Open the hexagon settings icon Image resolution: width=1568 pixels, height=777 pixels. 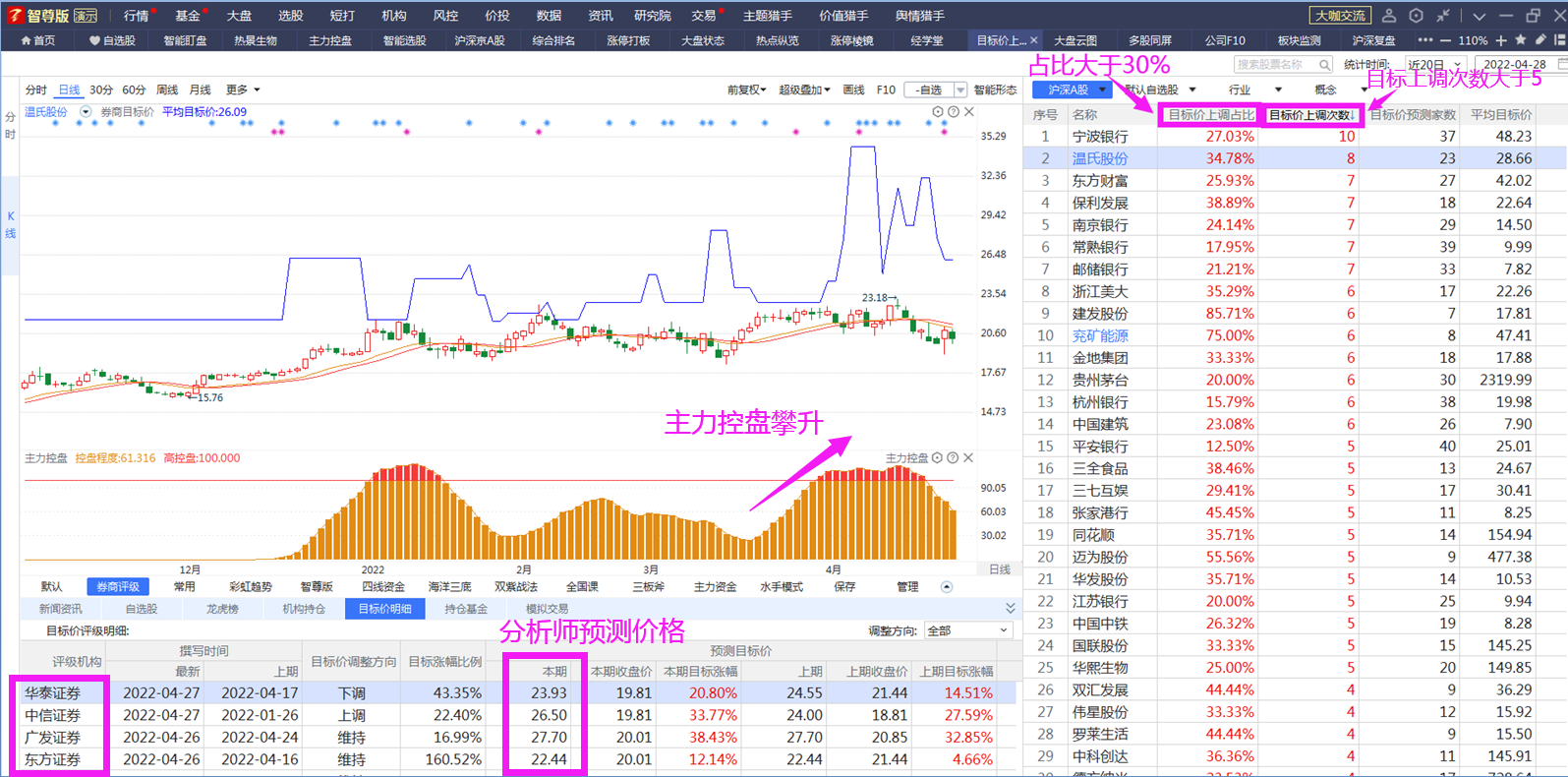point(1416,16)
